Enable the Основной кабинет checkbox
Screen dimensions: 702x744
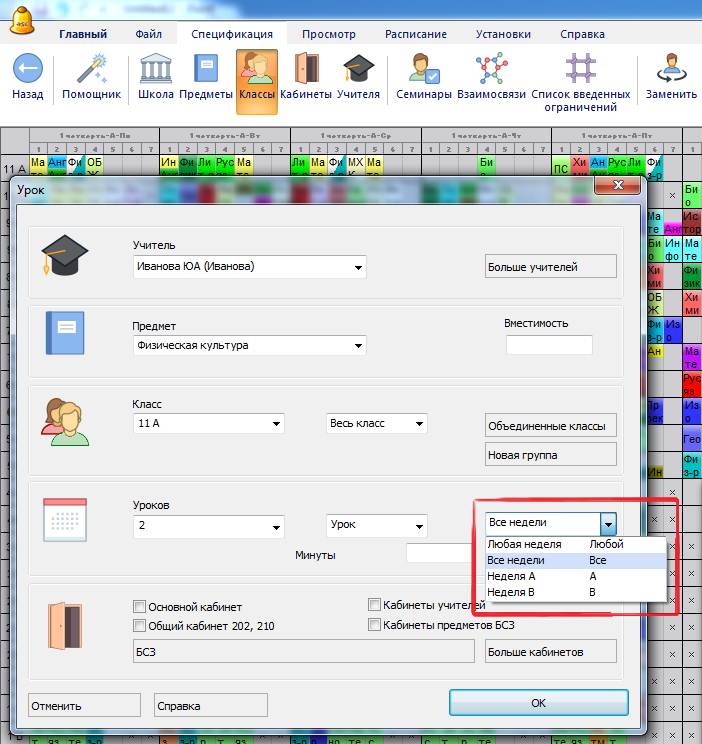click(139, 606)
